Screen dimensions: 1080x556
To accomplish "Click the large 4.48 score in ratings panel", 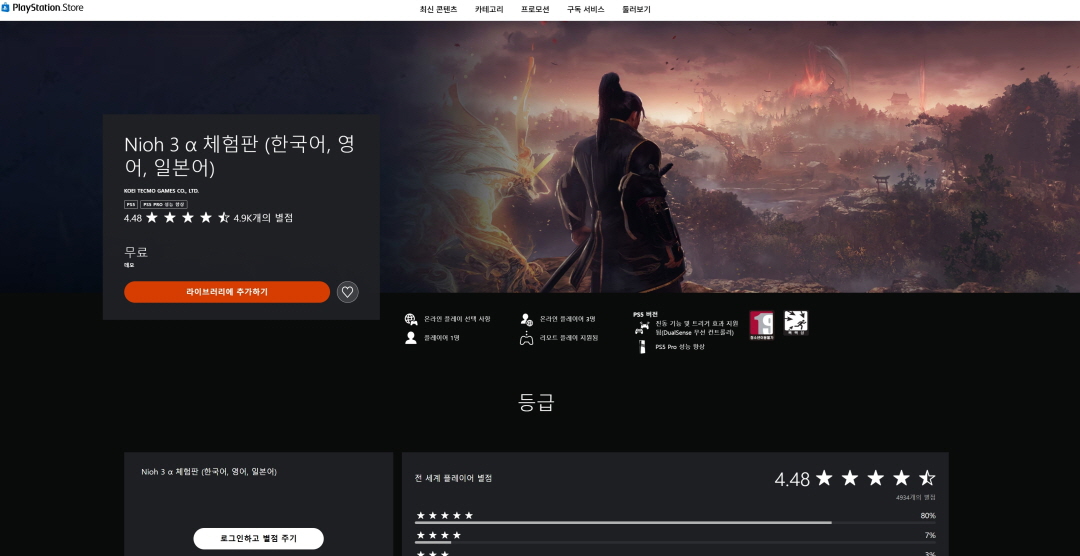I will [792, 480].
